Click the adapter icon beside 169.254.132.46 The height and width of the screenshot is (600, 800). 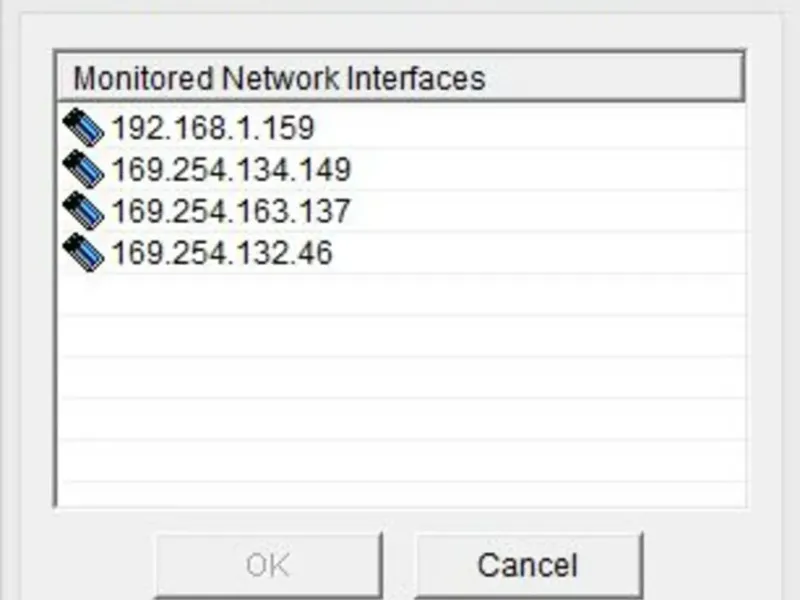pyautogui.click(x=83, y=253)
